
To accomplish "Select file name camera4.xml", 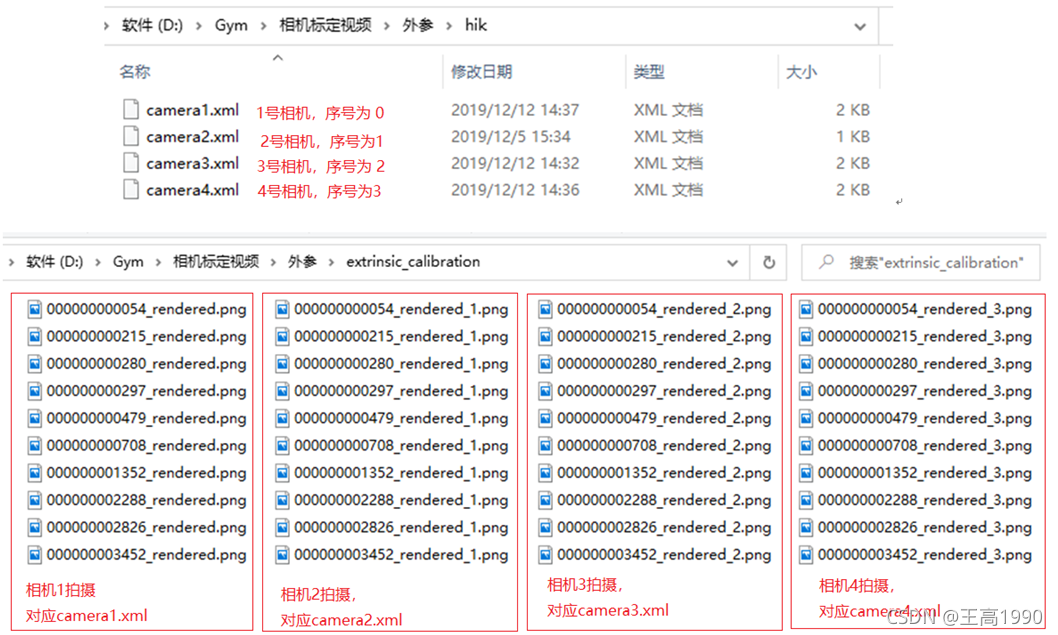I will click(192, 190).
